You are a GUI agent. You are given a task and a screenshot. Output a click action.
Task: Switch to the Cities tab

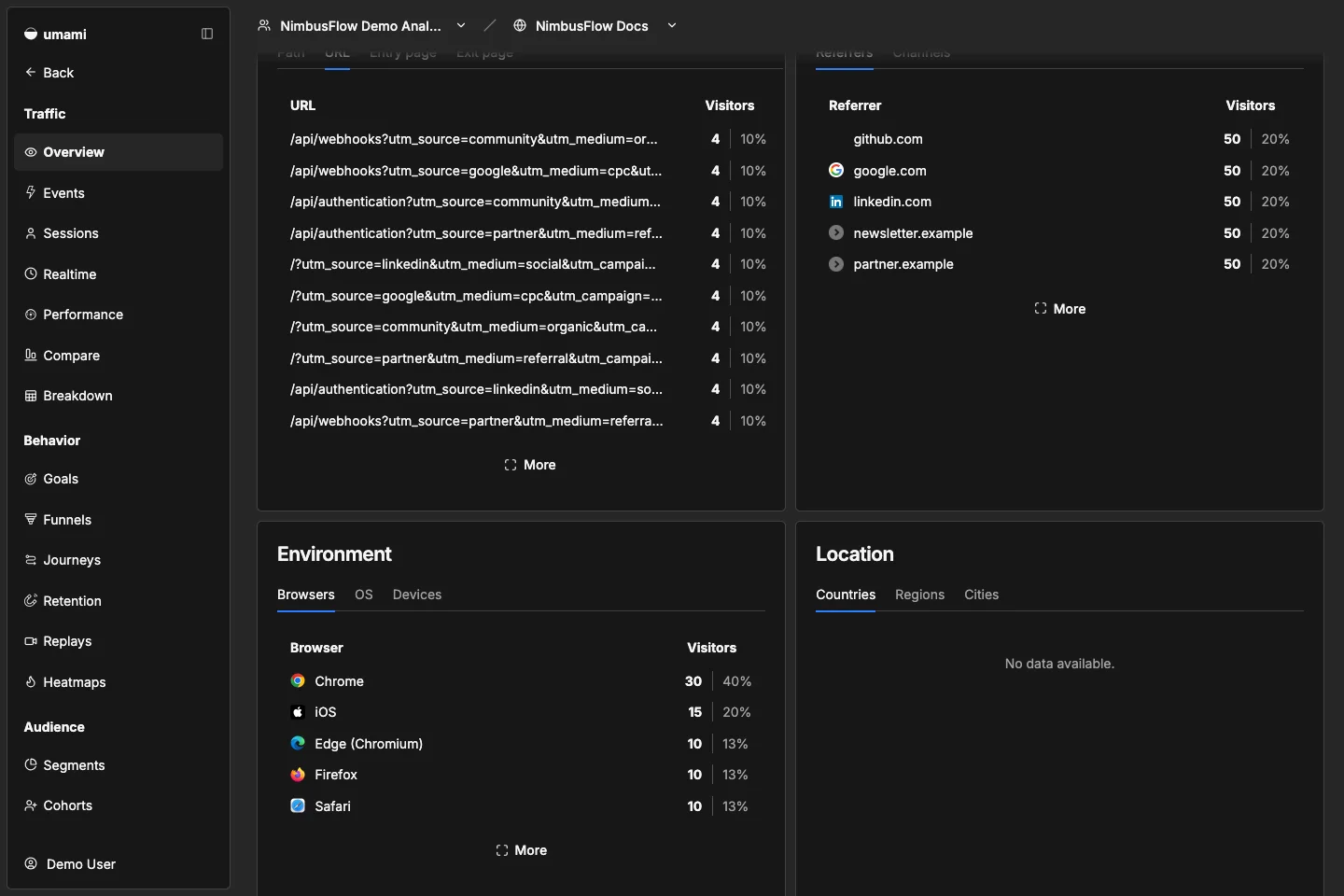981,595
